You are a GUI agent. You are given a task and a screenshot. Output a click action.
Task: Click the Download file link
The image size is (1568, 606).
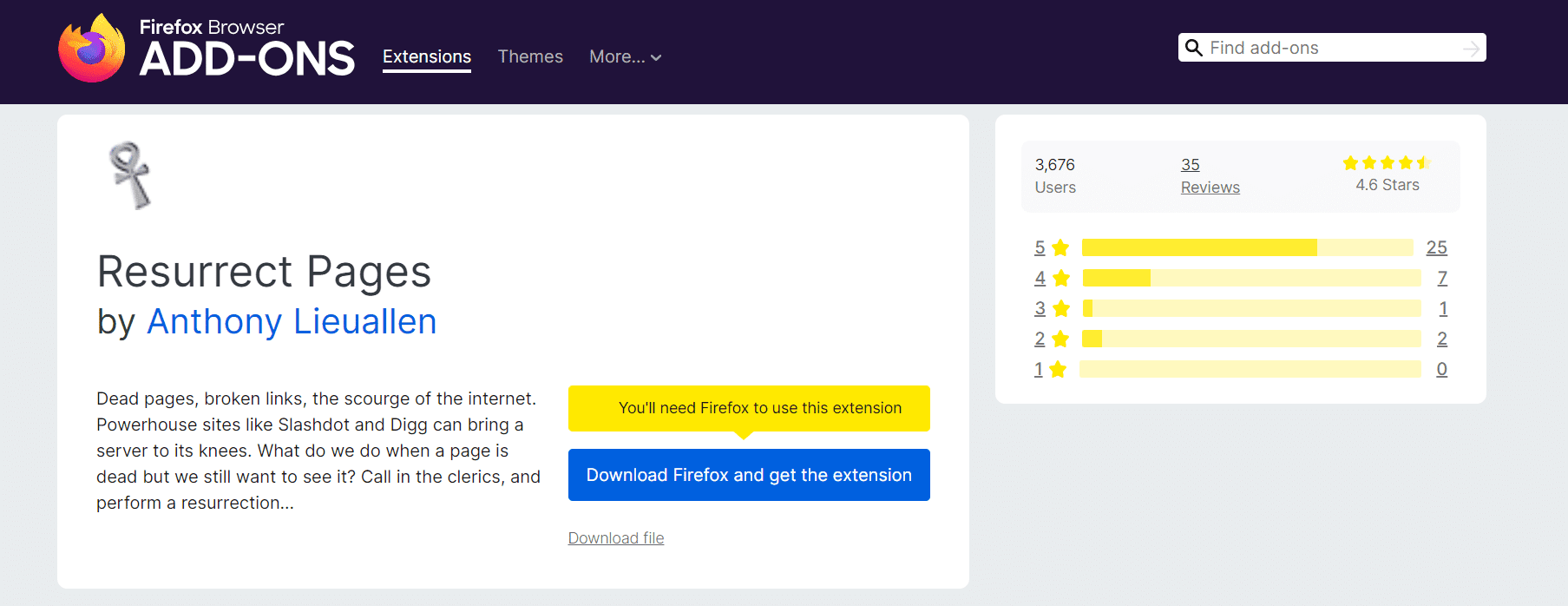[616, 538]
